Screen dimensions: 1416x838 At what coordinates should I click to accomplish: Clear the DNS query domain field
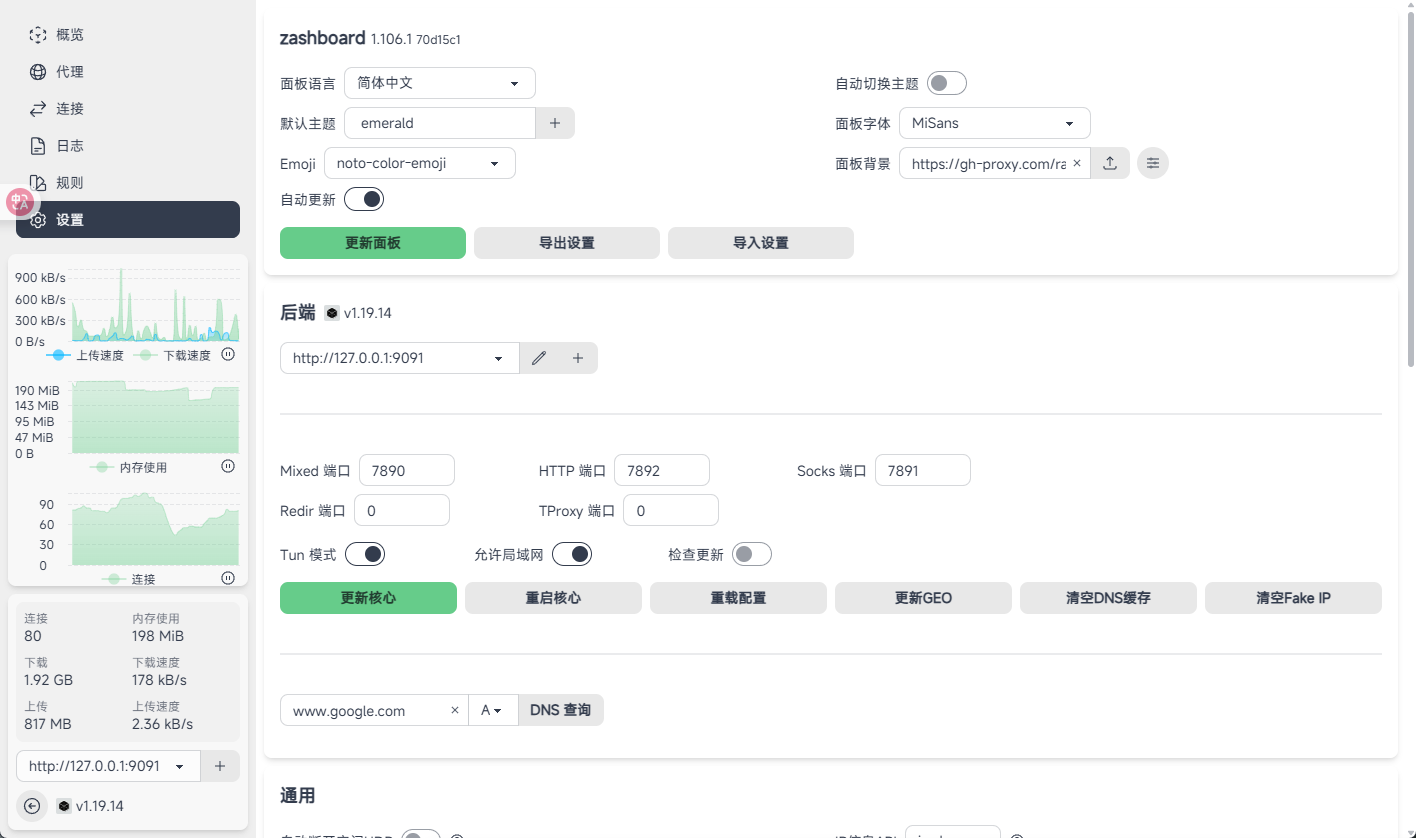[455, 710]
